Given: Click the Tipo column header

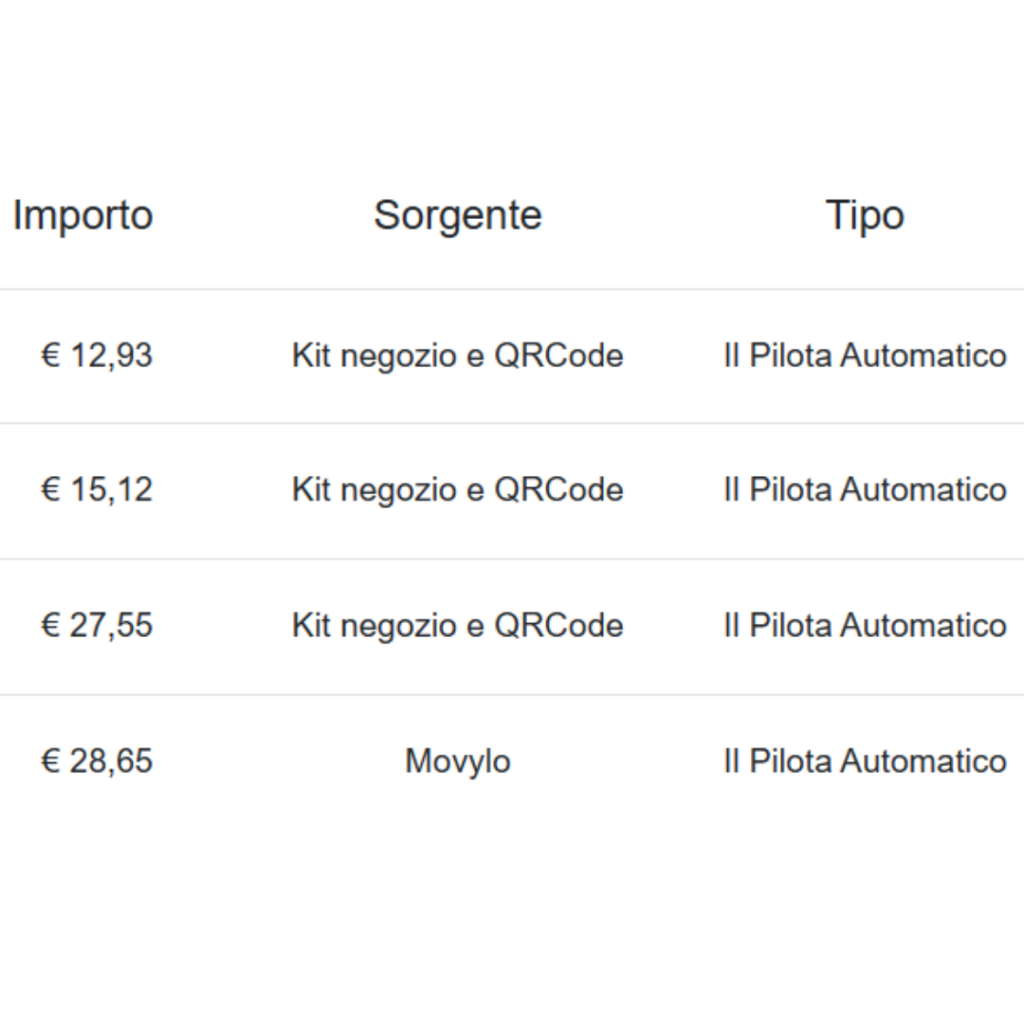Looking at the screenshot, I should [x=865, y=216].
